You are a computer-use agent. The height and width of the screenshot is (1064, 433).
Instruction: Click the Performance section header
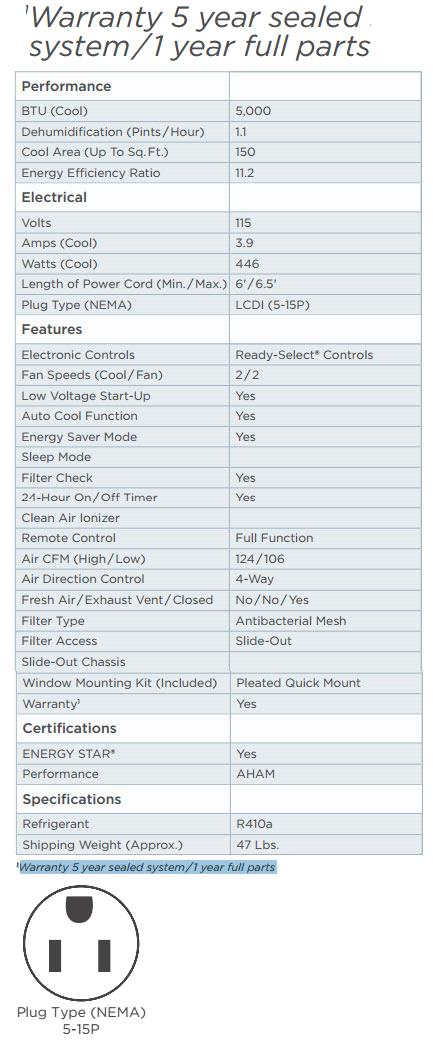pyautogui.click(x=66, y=86)
